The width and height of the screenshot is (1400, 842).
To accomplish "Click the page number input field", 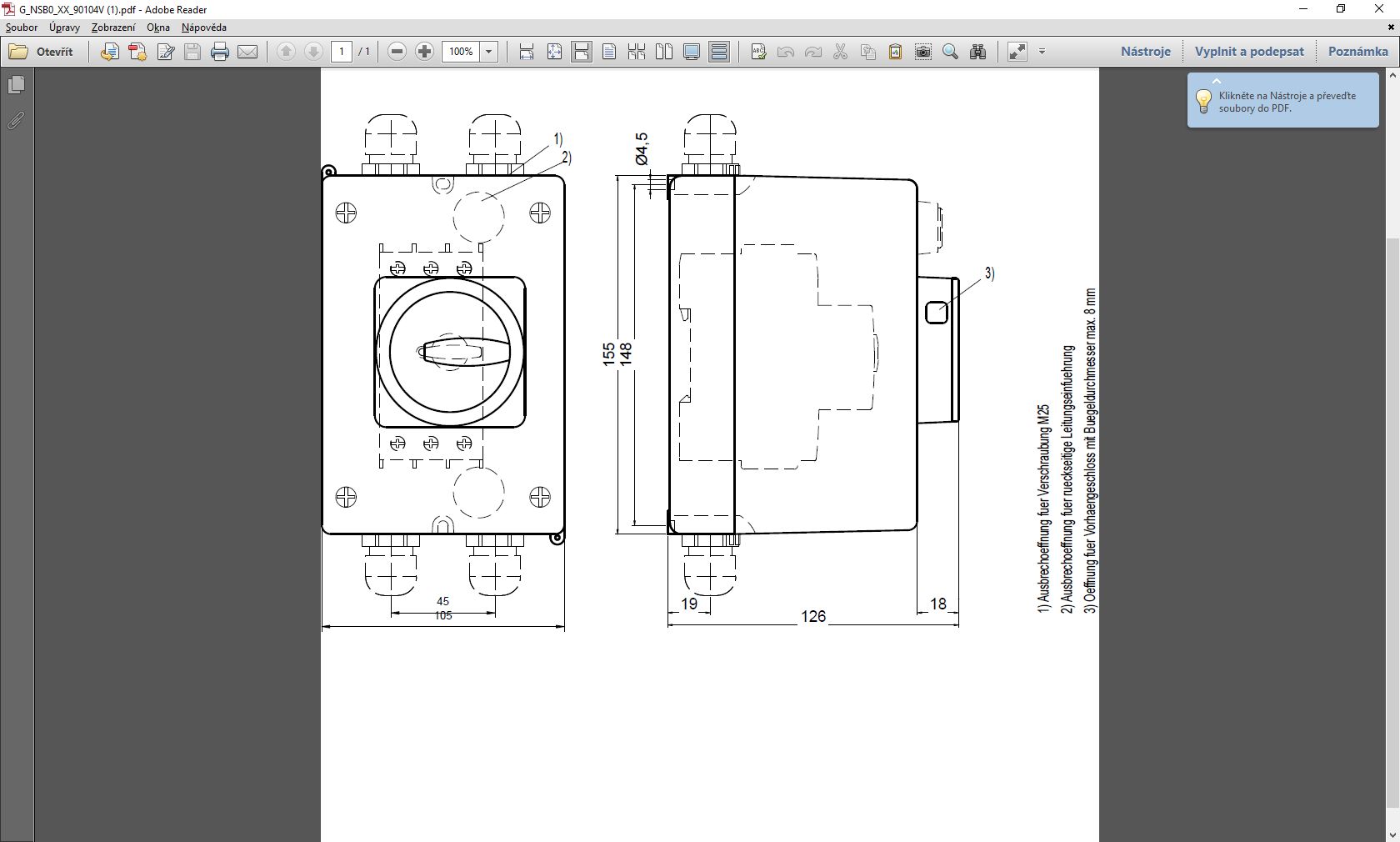I will coord(342,52).
